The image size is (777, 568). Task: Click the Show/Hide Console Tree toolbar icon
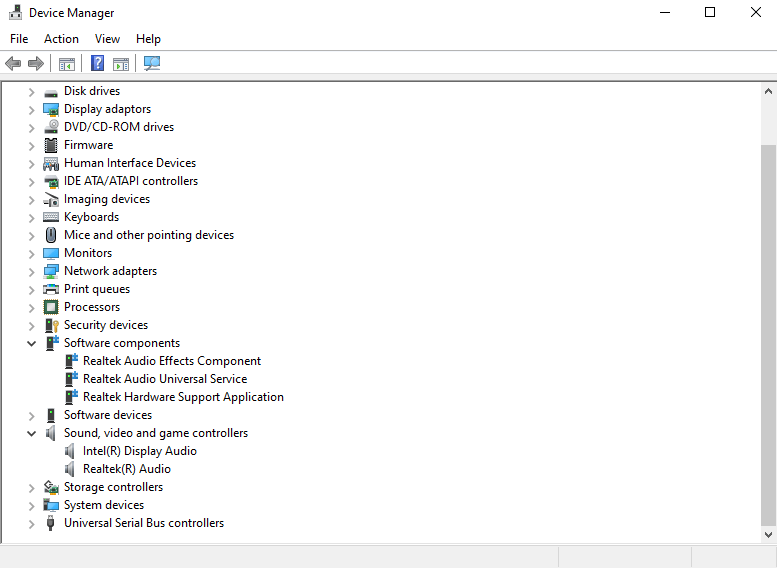pyautogui.click(x=67, y=63)
